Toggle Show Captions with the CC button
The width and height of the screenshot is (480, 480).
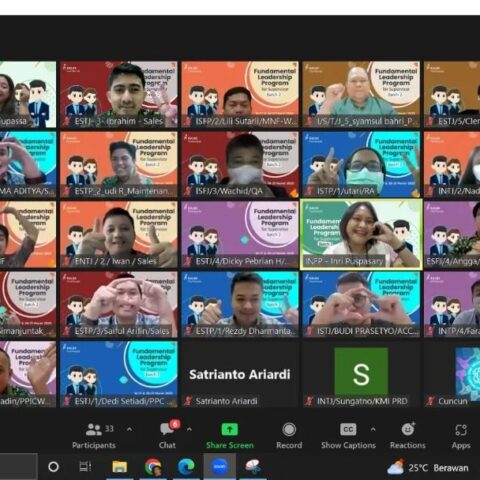tap(348, 429)
